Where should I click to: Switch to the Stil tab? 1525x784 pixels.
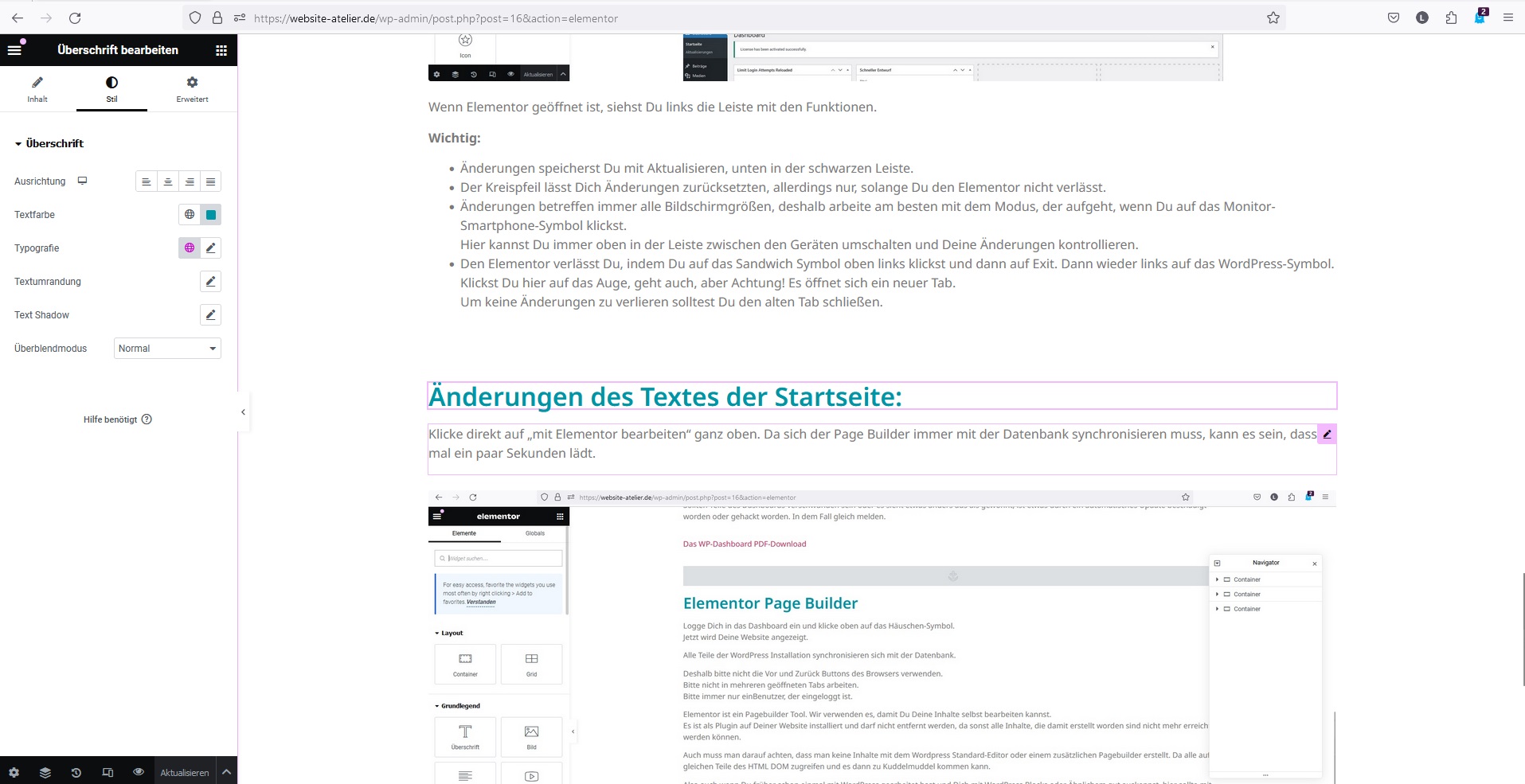click(x=111, y=89)
